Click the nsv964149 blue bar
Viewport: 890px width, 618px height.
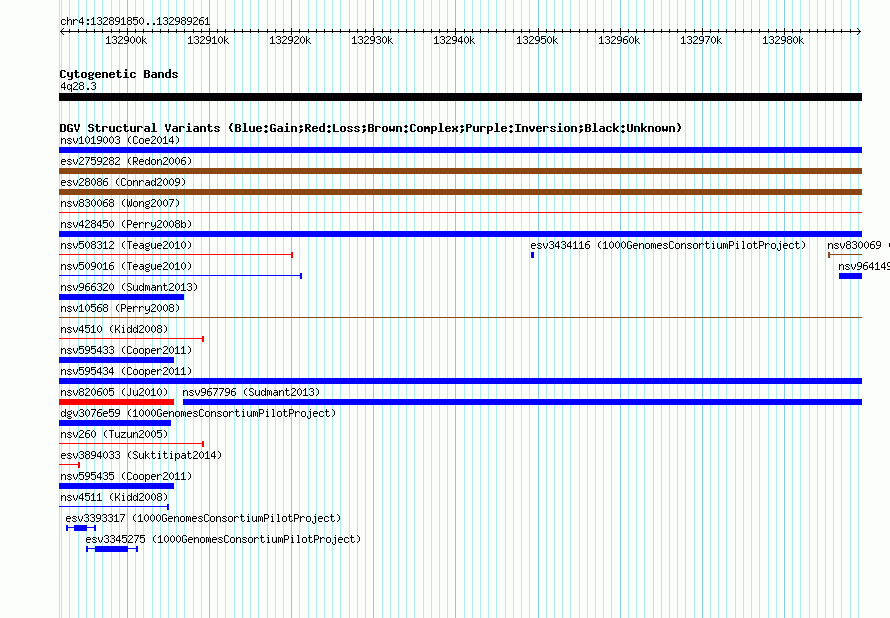click(x=850, y=276)
